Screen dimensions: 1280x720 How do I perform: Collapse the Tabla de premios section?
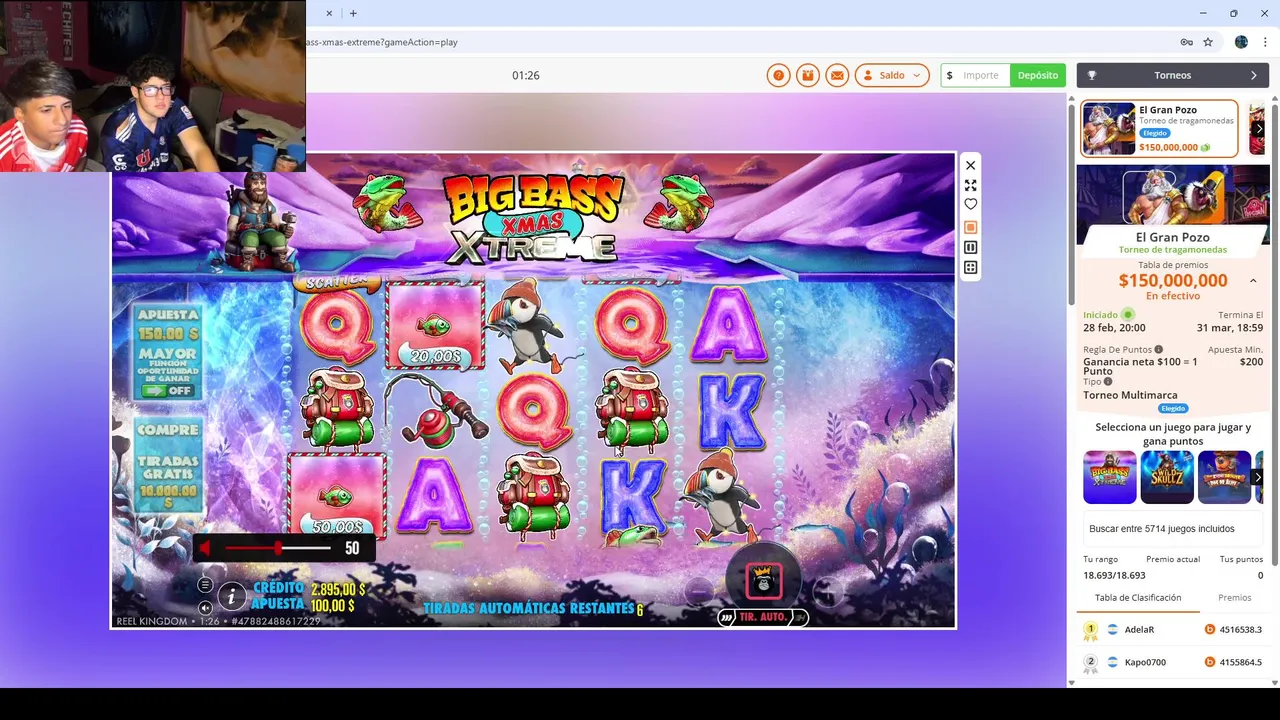click(x=1253, y=281)
